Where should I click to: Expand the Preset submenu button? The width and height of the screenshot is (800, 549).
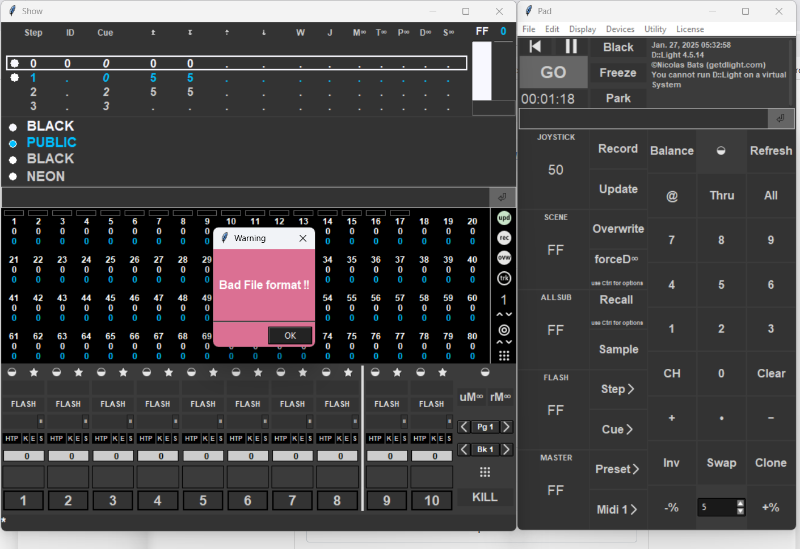(617, 469)
